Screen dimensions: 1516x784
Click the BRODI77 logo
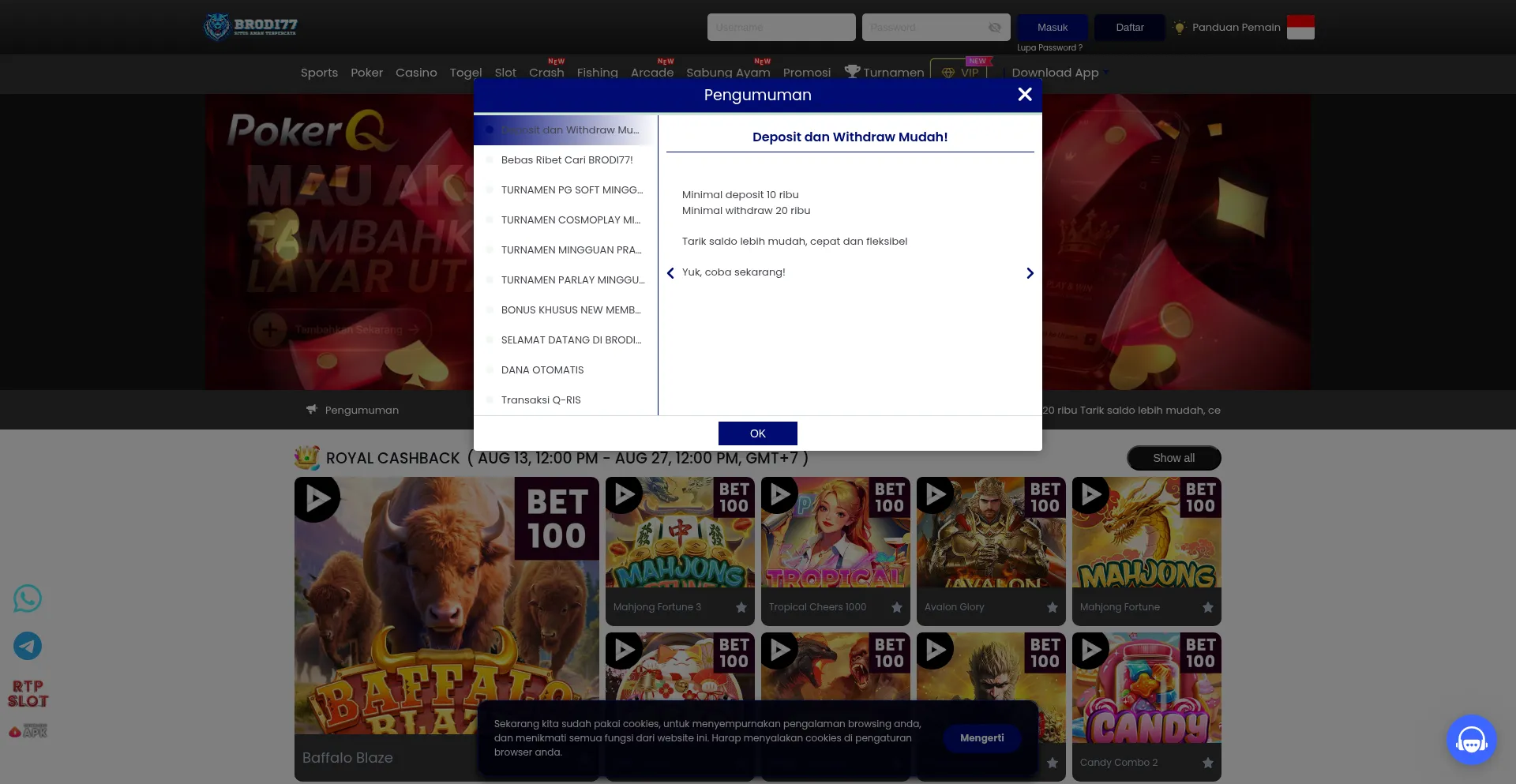[x=250, y=27]
